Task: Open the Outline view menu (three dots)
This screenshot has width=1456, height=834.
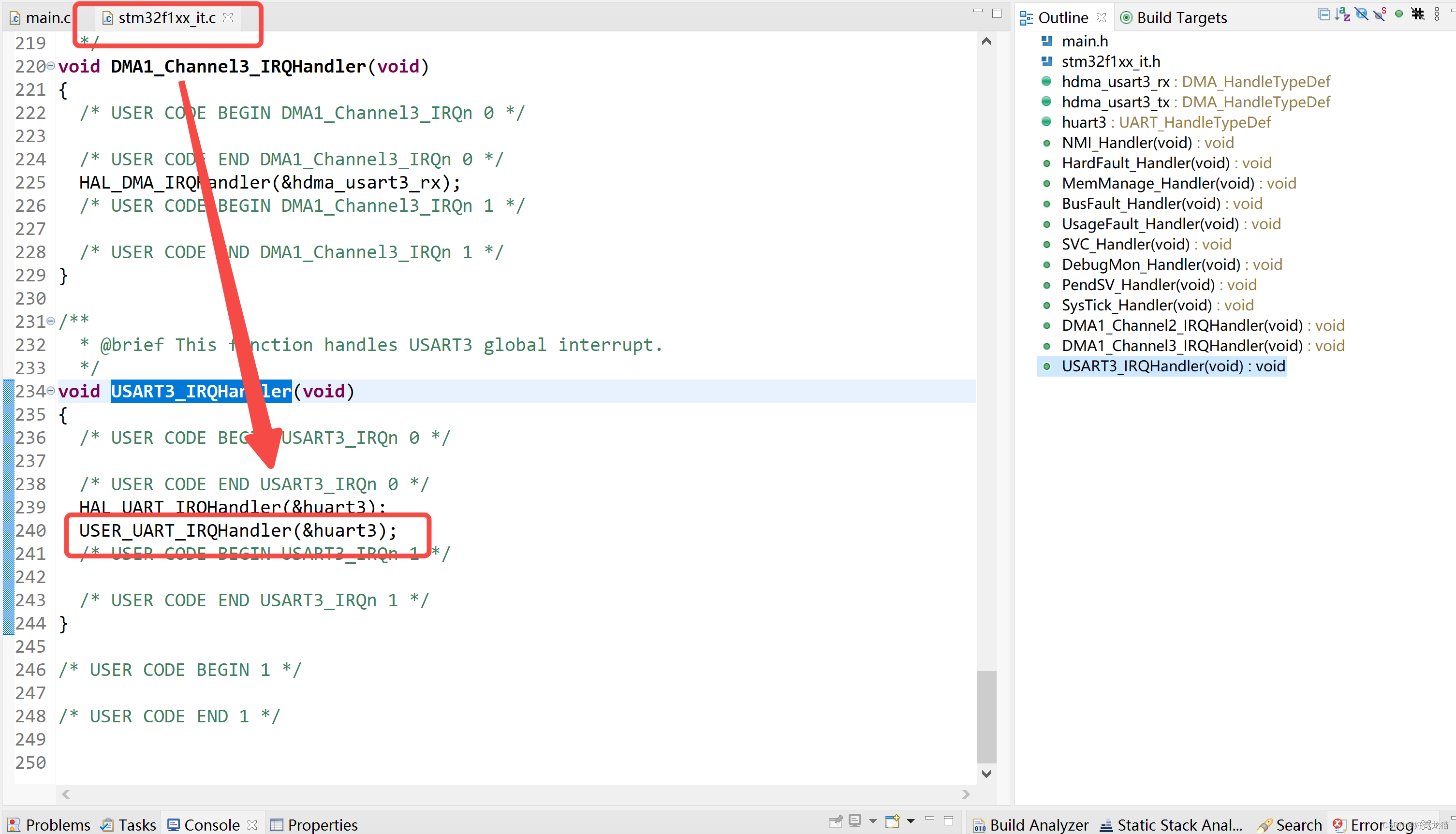Action: [x=1437, y=15]
